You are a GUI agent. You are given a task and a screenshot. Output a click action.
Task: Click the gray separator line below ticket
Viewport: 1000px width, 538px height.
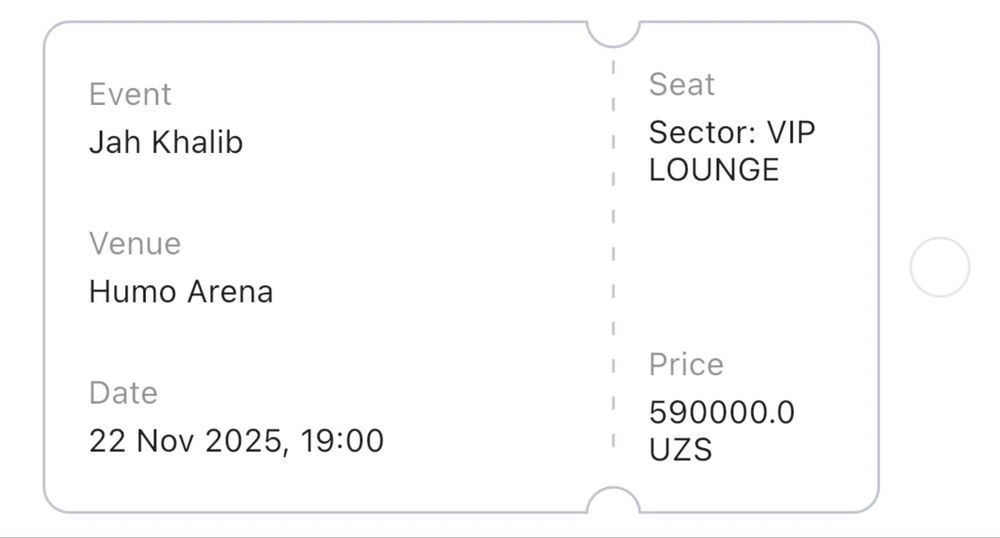(500, 536)
